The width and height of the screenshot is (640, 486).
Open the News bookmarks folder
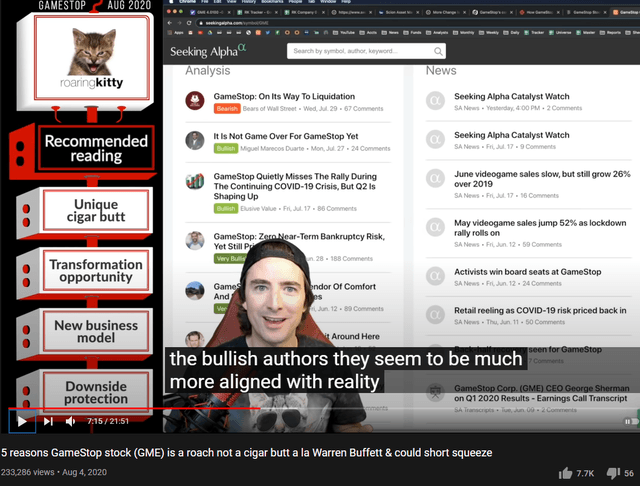[x=390, y=33]
